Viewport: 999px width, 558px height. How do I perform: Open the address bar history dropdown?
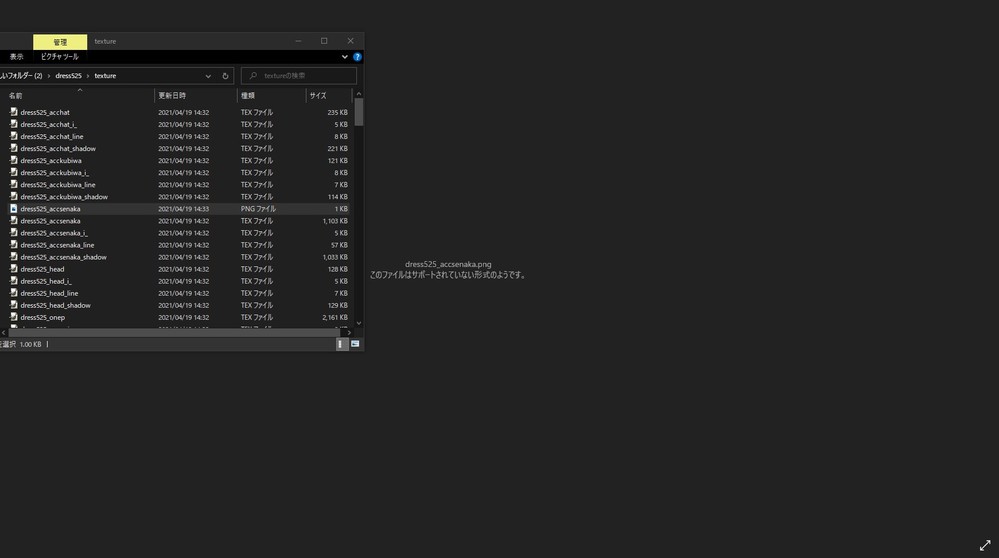pyautogui.click(x=208, y=76)
